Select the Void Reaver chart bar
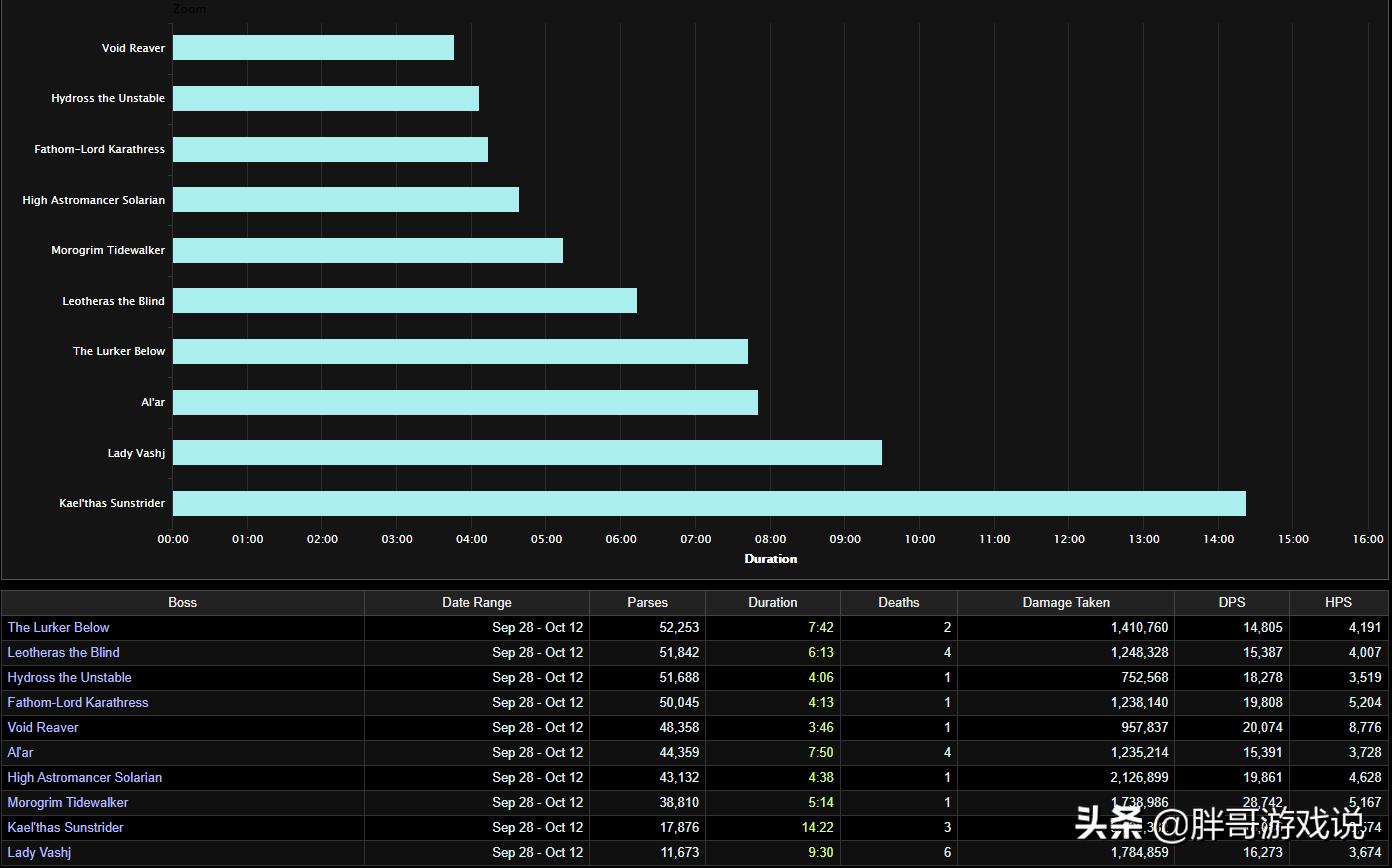 [x=313, y=48]
